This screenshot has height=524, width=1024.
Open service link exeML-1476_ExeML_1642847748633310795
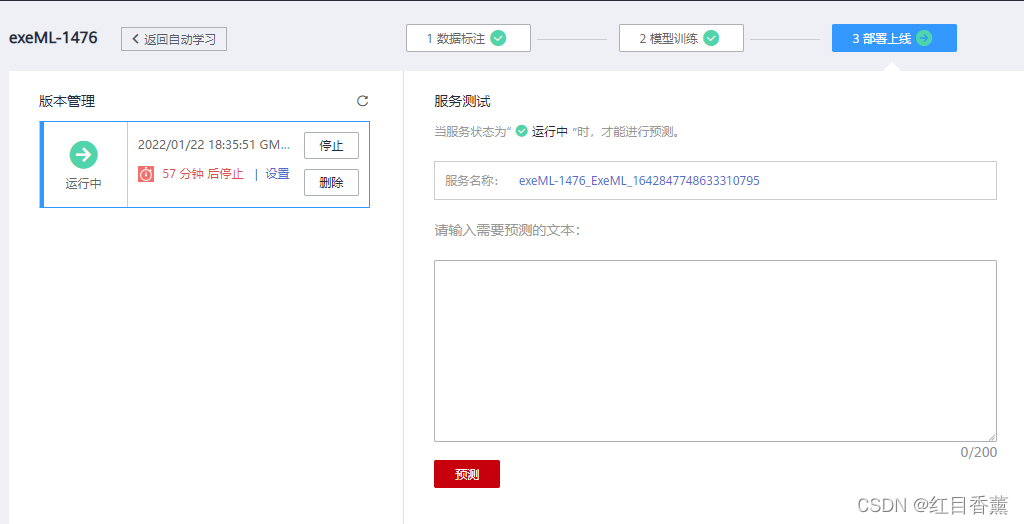click(x=639, y=180)
